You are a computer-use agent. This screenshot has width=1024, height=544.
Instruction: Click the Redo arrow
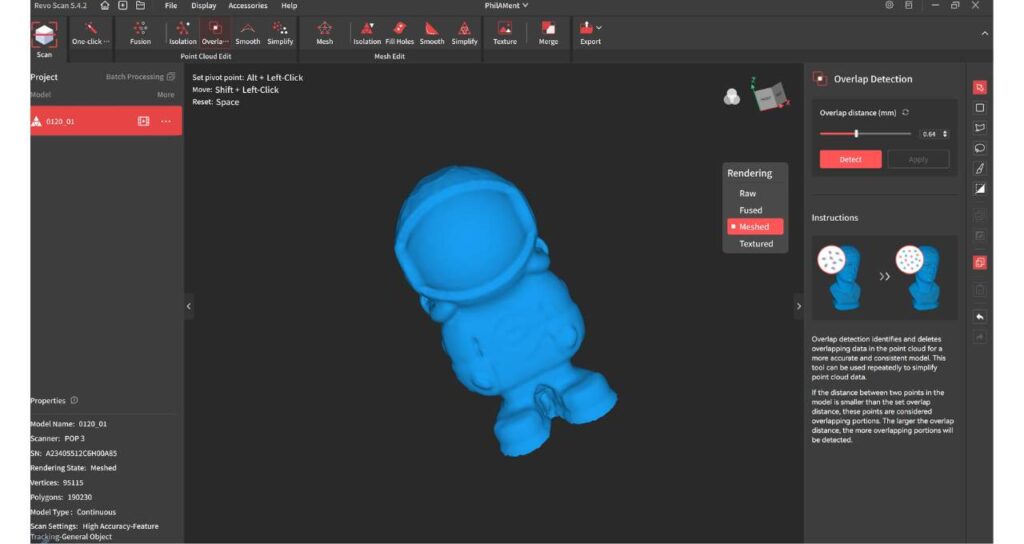pos(980,337)
